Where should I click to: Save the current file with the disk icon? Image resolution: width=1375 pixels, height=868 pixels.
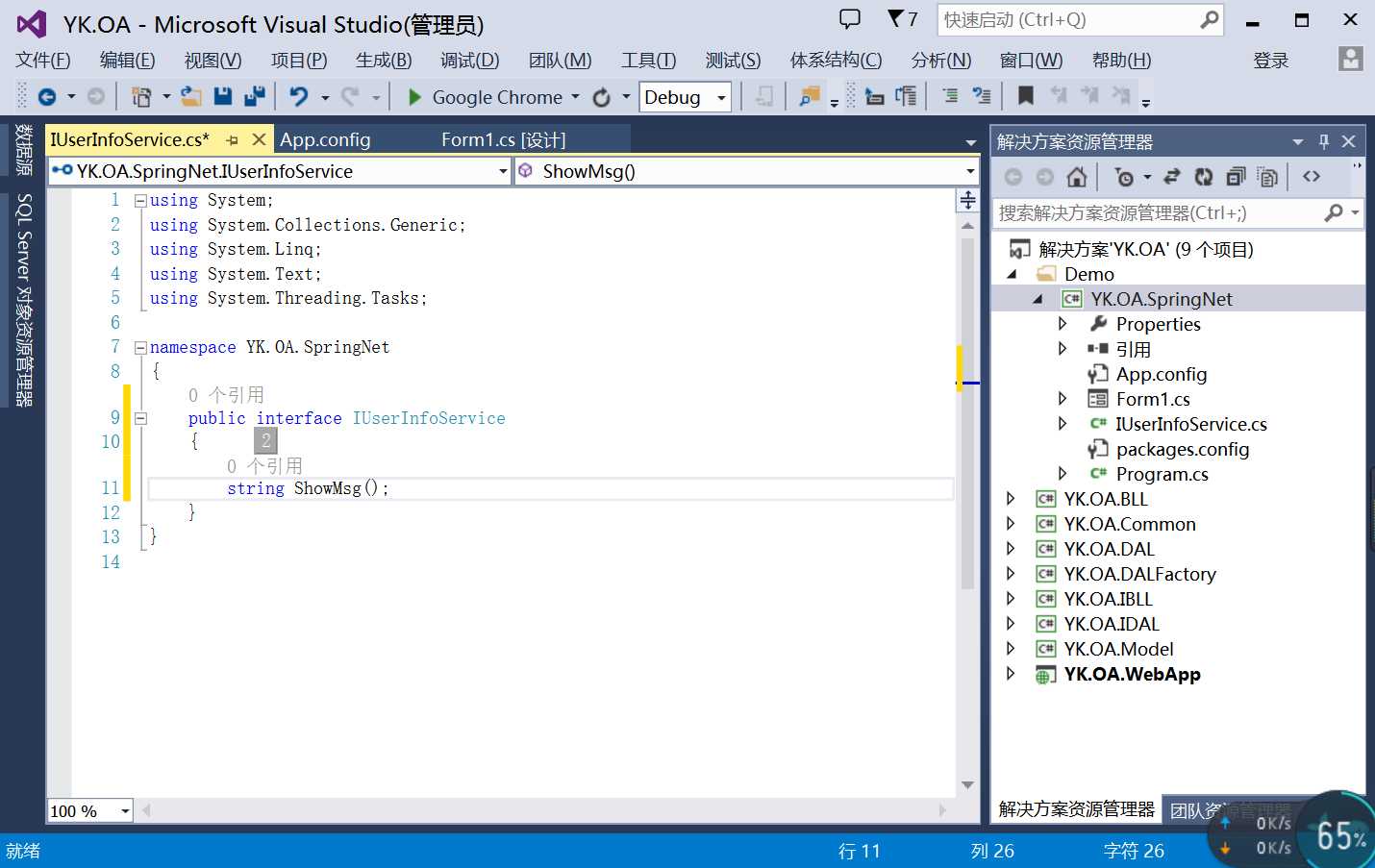[223, 96]
